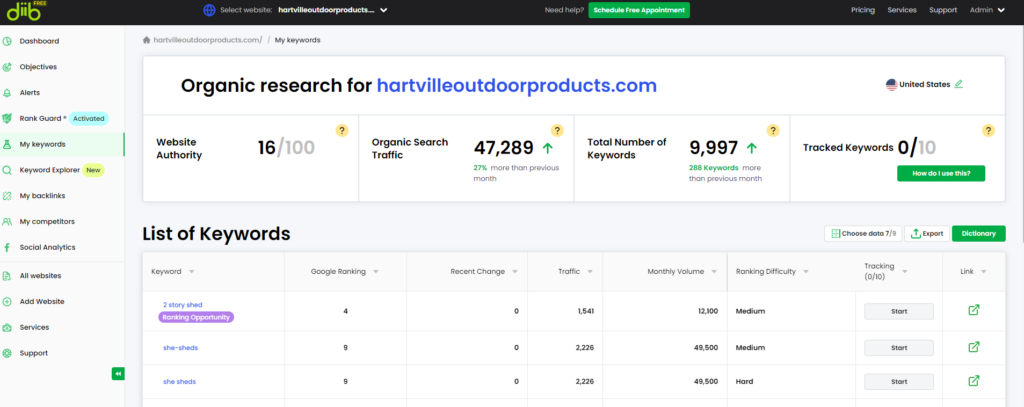1024x407 pixels.
Task: Open external link for she sheds Hard row
Action: (973, 381)
